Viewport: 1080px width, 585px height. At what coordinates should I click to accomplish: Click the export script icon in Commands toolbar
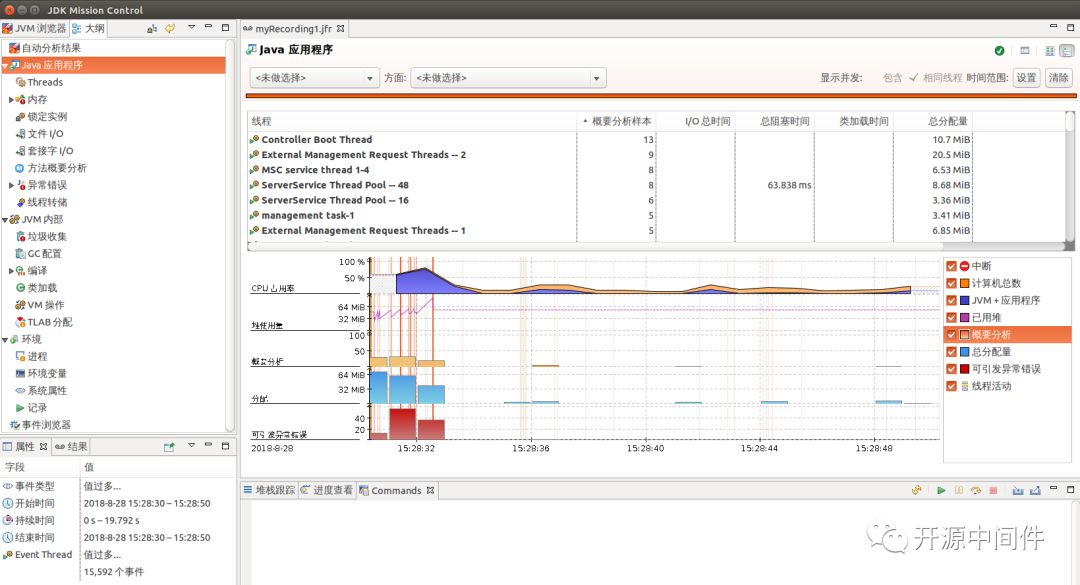click(x=1035, y=491)
